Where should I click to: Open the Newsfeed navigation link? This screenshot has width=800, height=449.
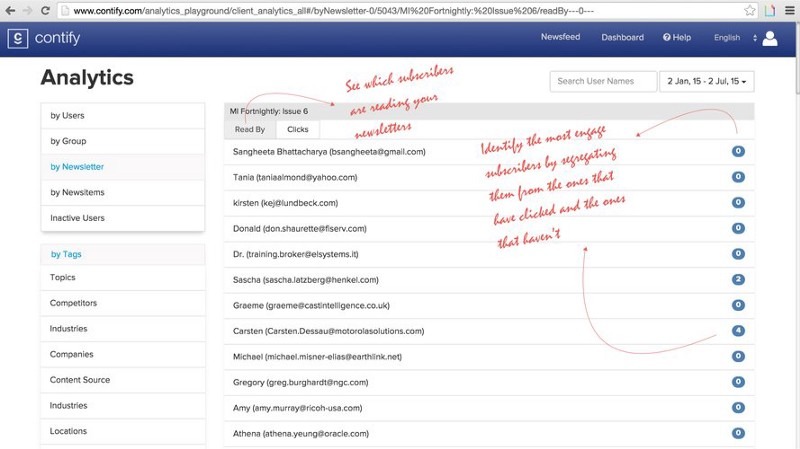click(560, 37)
